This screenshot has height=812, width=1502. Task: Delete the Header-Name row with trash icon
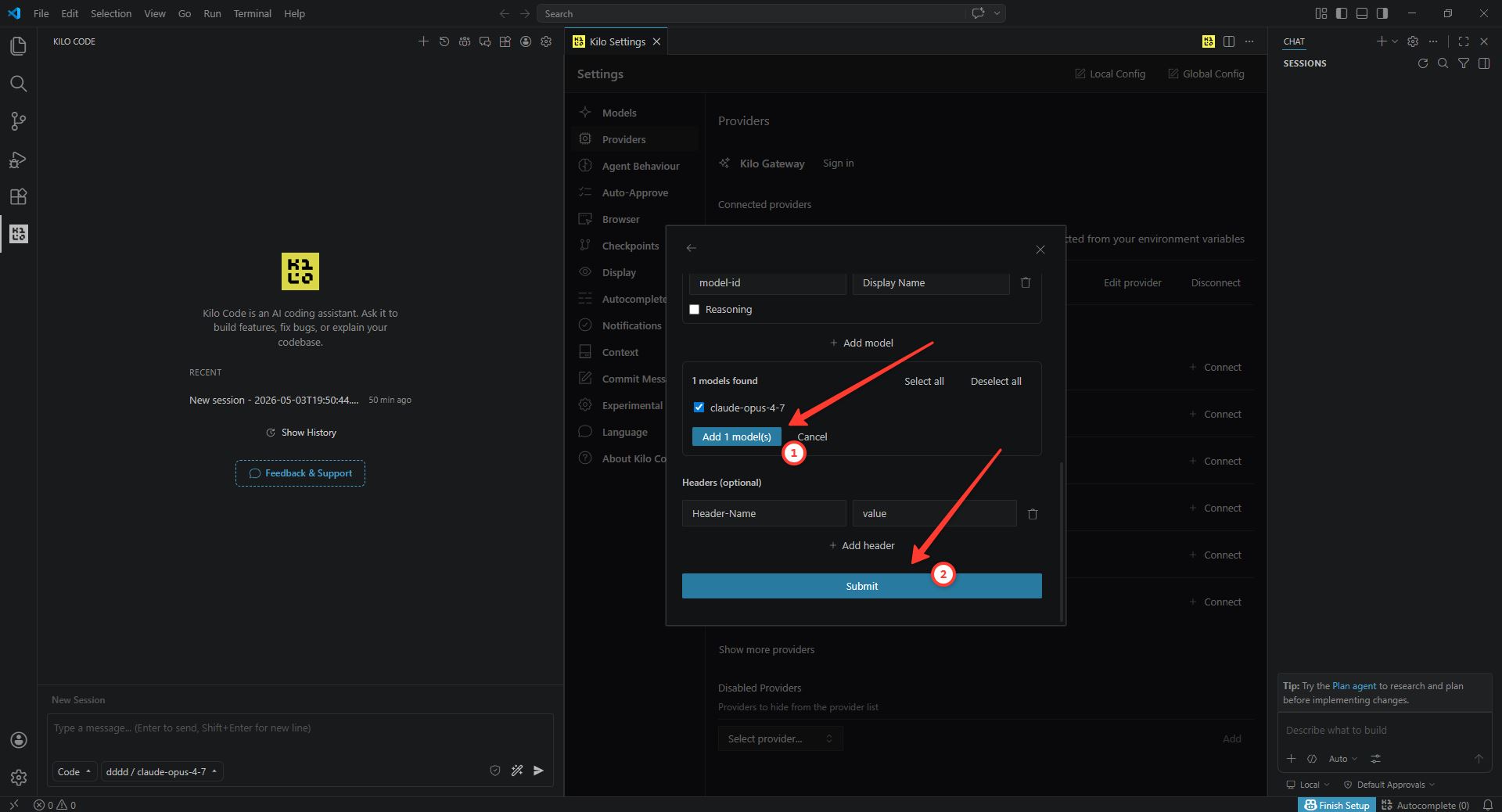pyautogui.click(x=1033, y=514)
